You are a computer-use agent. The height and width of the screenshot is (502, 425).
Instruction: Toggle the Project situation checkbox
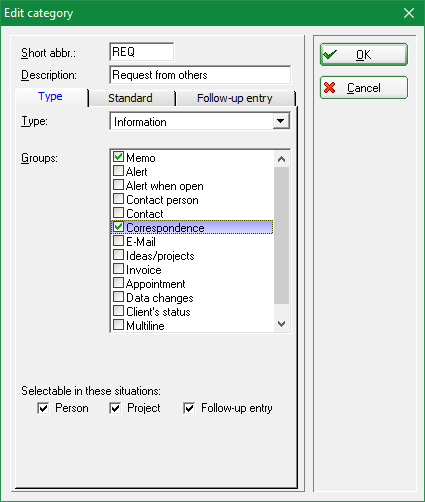pos(115,408)
